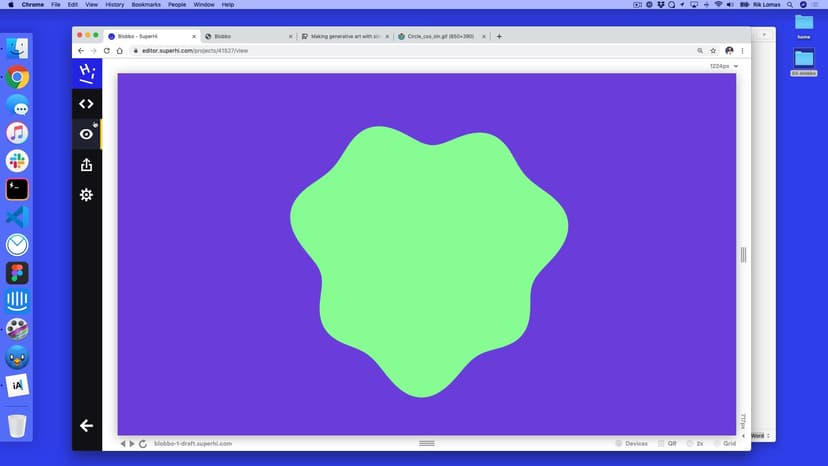
Task: Click the blobbo-1-draft.superhi.com link
Action: coord(193,443)
